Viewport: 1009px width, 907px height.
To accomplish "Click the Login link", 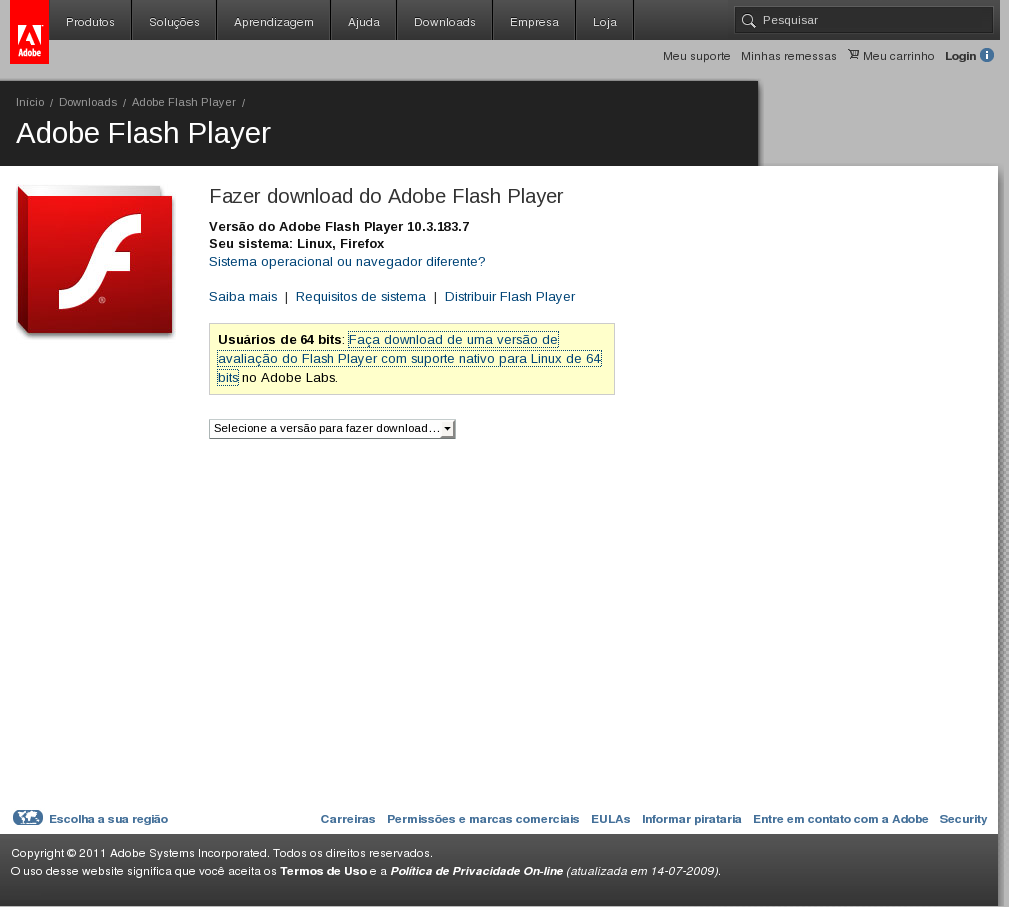I will pyautogui.click(x=960, y=56).
